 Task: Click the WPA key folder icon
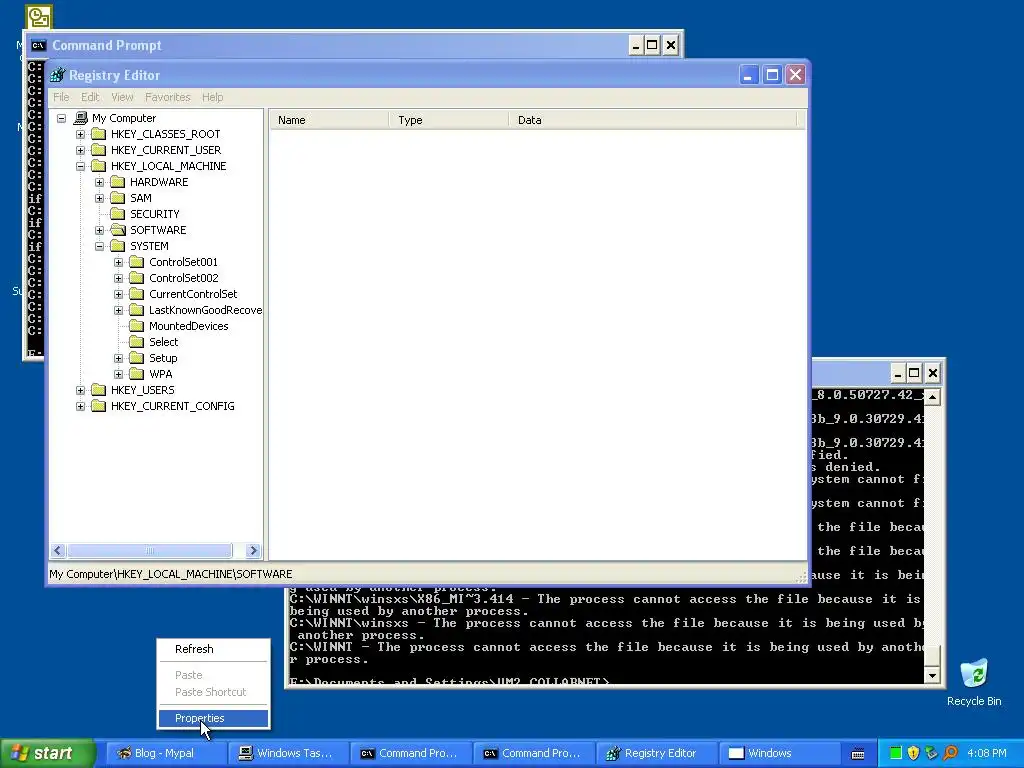136,374
